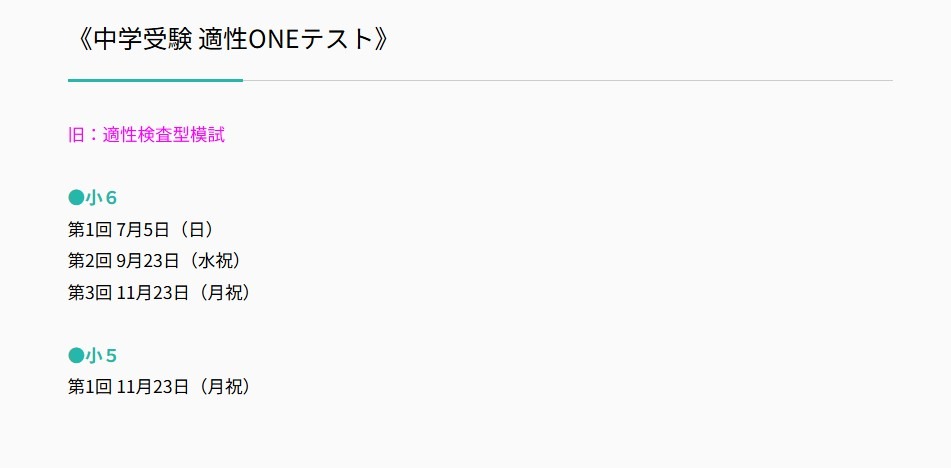This screenshot has height=468, width=951.
Task: Click the teal bullet beside 小６
Action: (76, 198)
